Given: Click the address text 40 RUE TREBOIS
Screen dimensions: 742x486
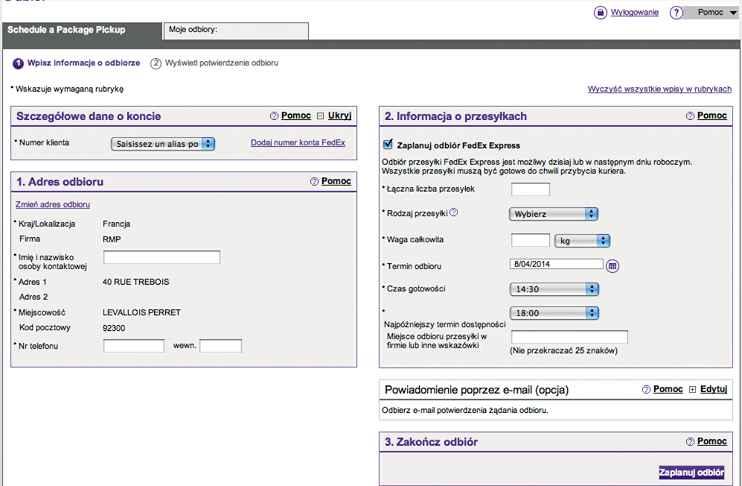Looking at the screenshot, I should click(136, 282).
